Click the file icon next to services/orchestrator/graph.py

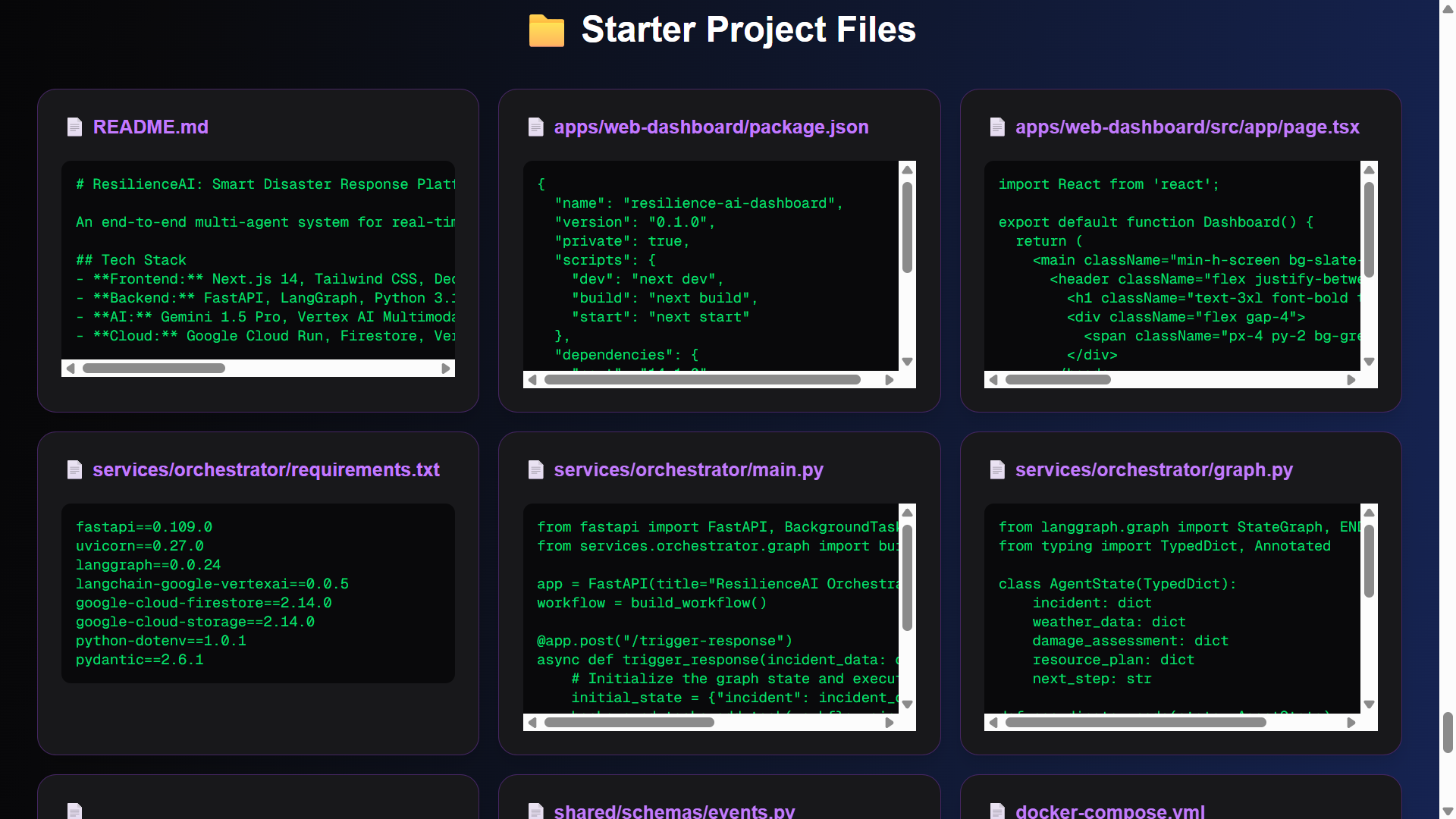click(997, 469)
